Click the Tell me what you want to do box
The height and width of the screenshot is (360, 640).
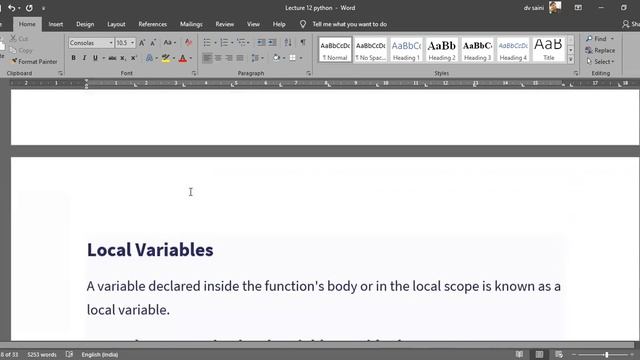[349, 24]
